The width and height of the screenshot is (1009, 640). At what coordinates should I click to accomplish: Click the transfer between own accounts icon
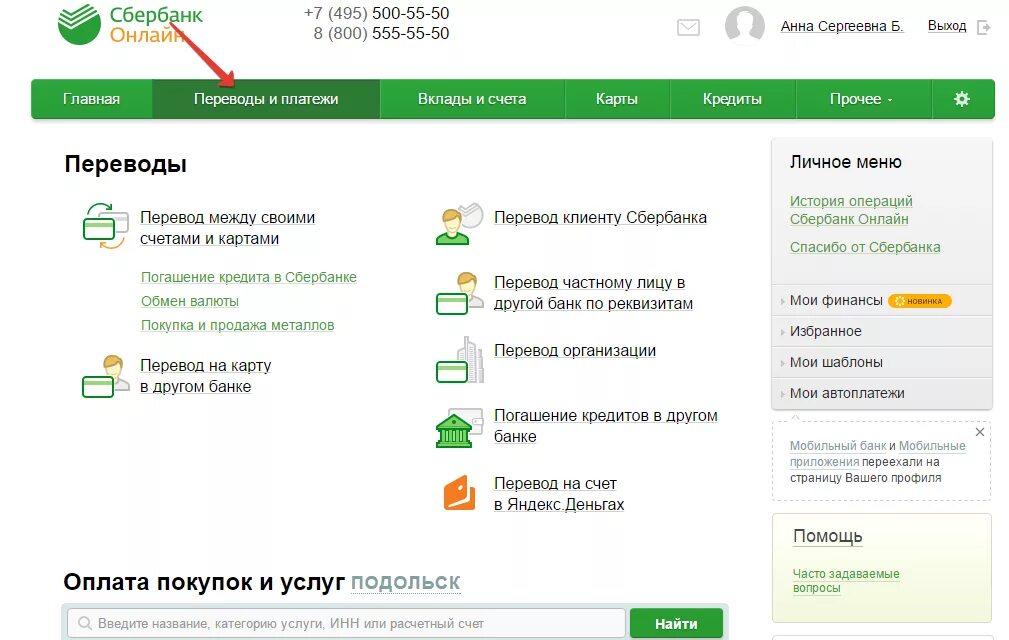pyautogui.click(x=106, y=226)
